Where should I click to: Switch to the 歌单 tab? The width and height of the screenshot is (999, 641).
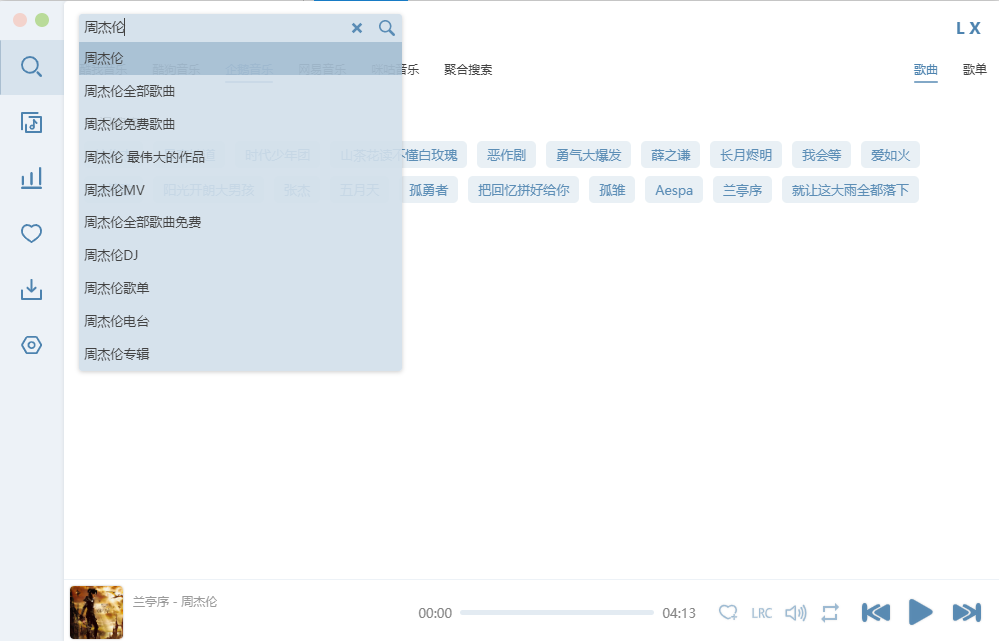point(974,70)
